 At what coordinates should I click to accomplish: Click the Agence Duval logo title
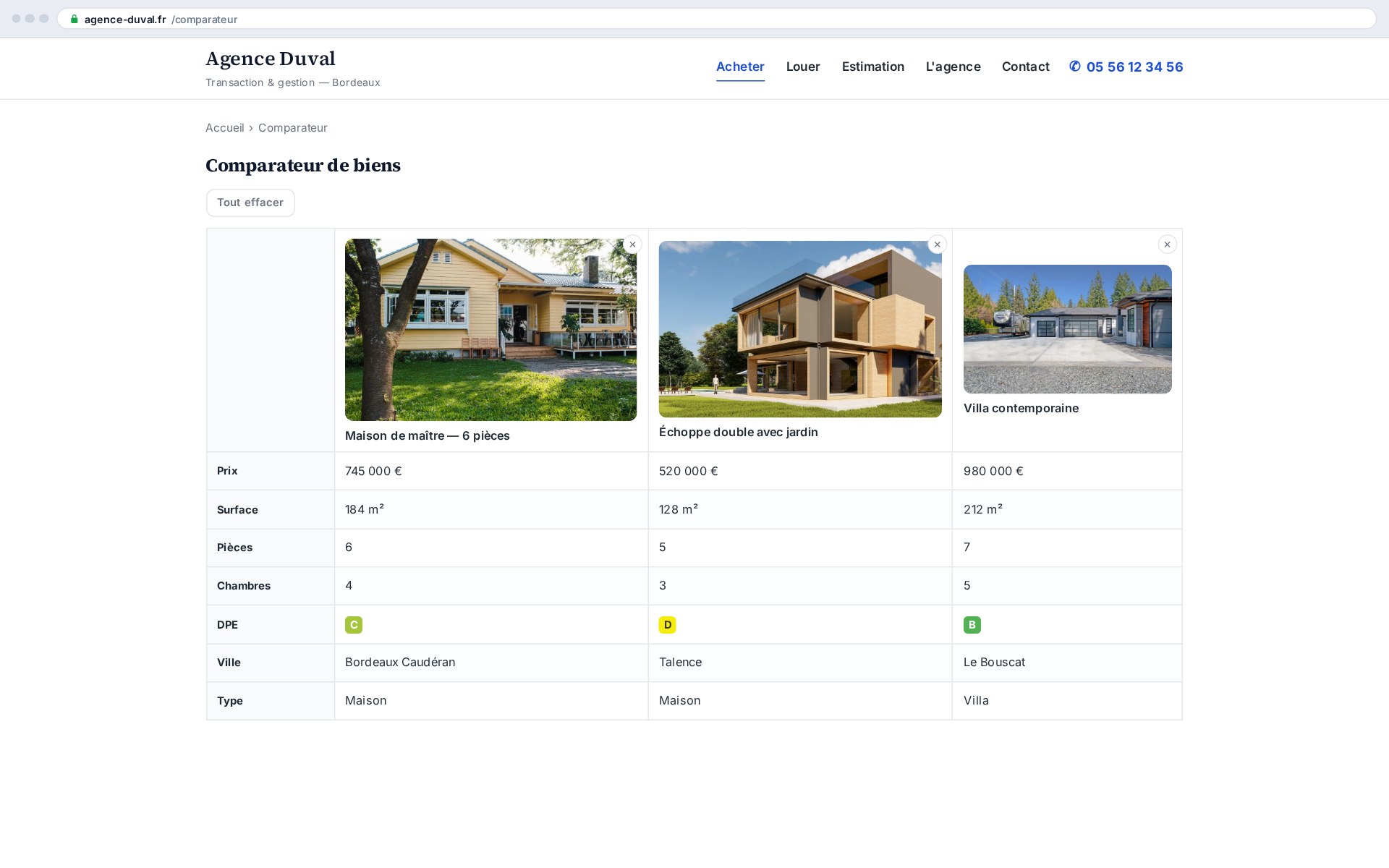tap(271, 59)
